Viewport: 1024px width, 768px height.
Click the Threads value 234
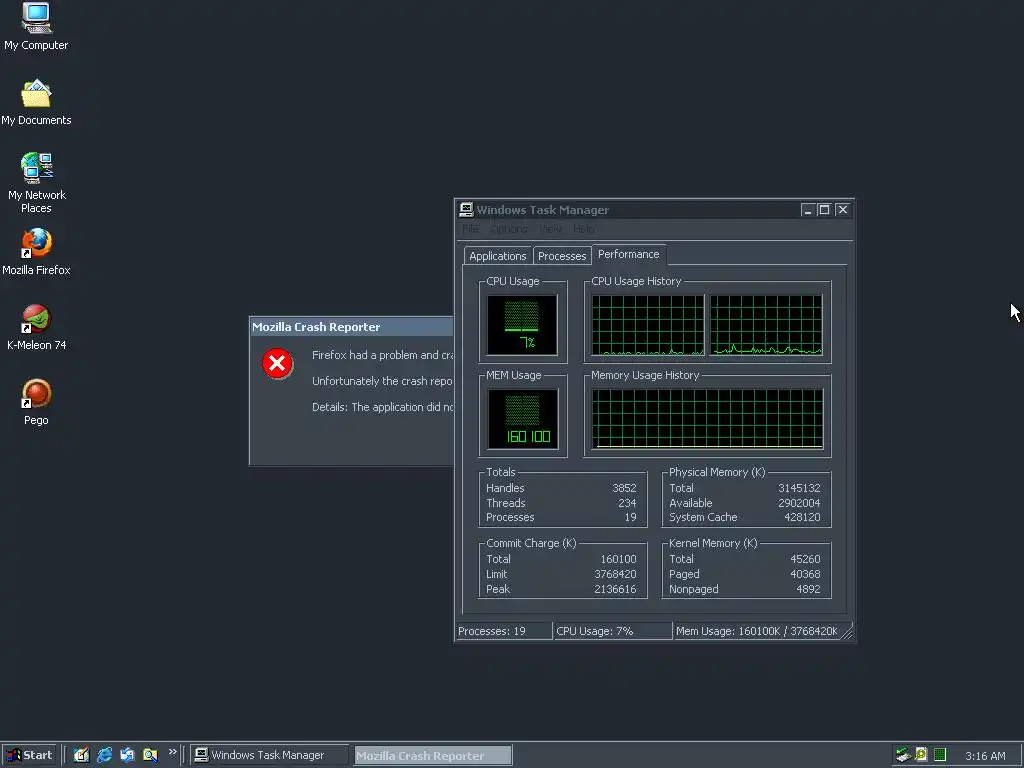(x=627, y=503)
